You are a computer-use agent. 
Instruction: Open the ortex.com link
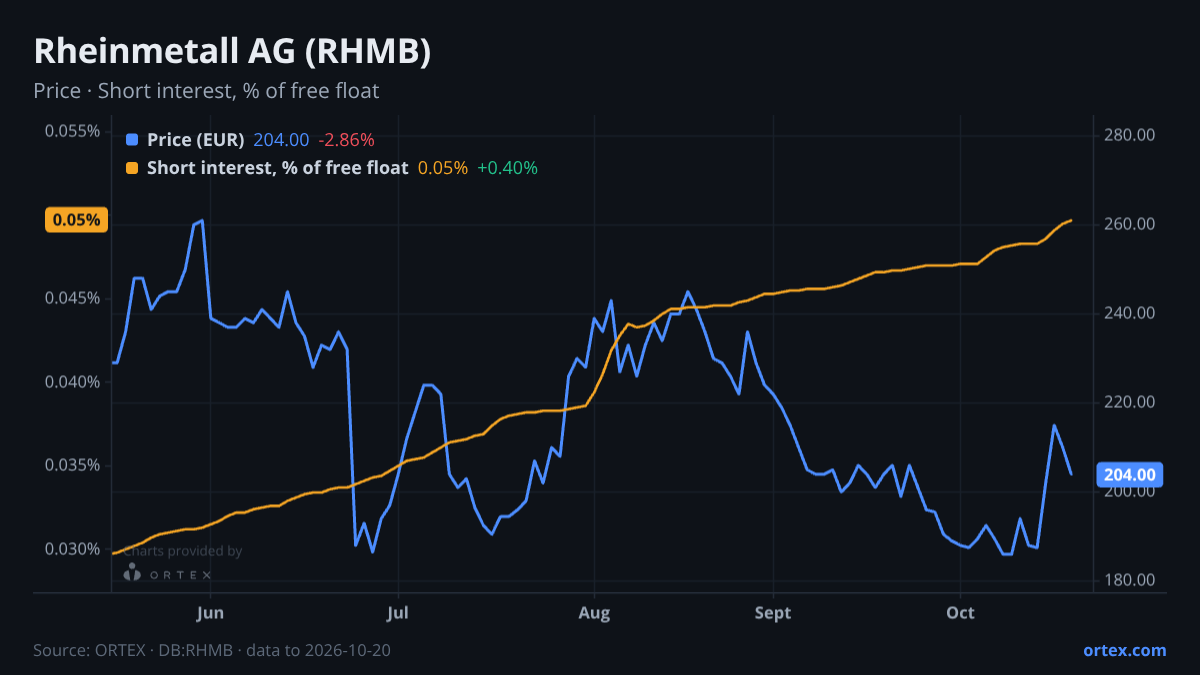click(x=1124, y=650)
